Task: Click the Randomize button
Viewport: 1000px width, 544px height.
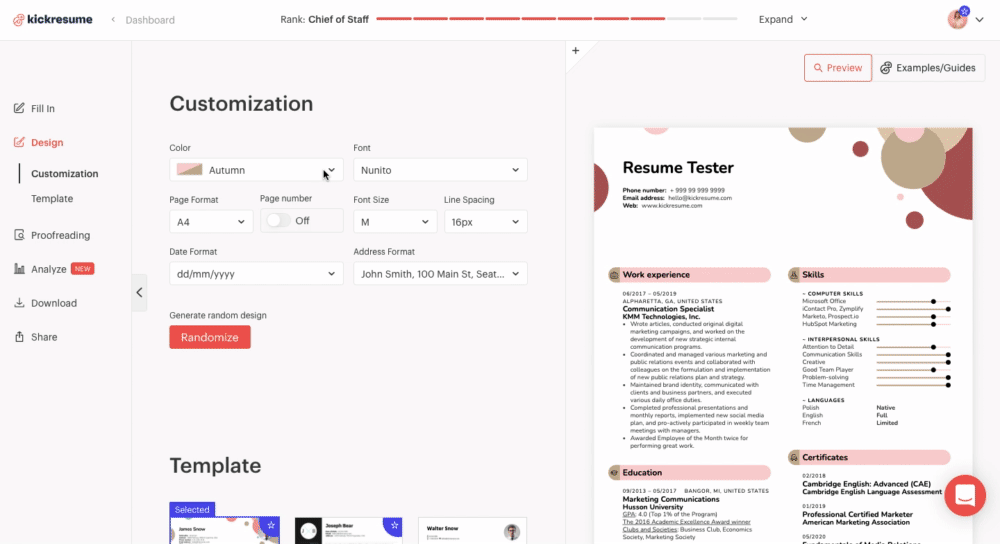Action: [x=210, y=337]
